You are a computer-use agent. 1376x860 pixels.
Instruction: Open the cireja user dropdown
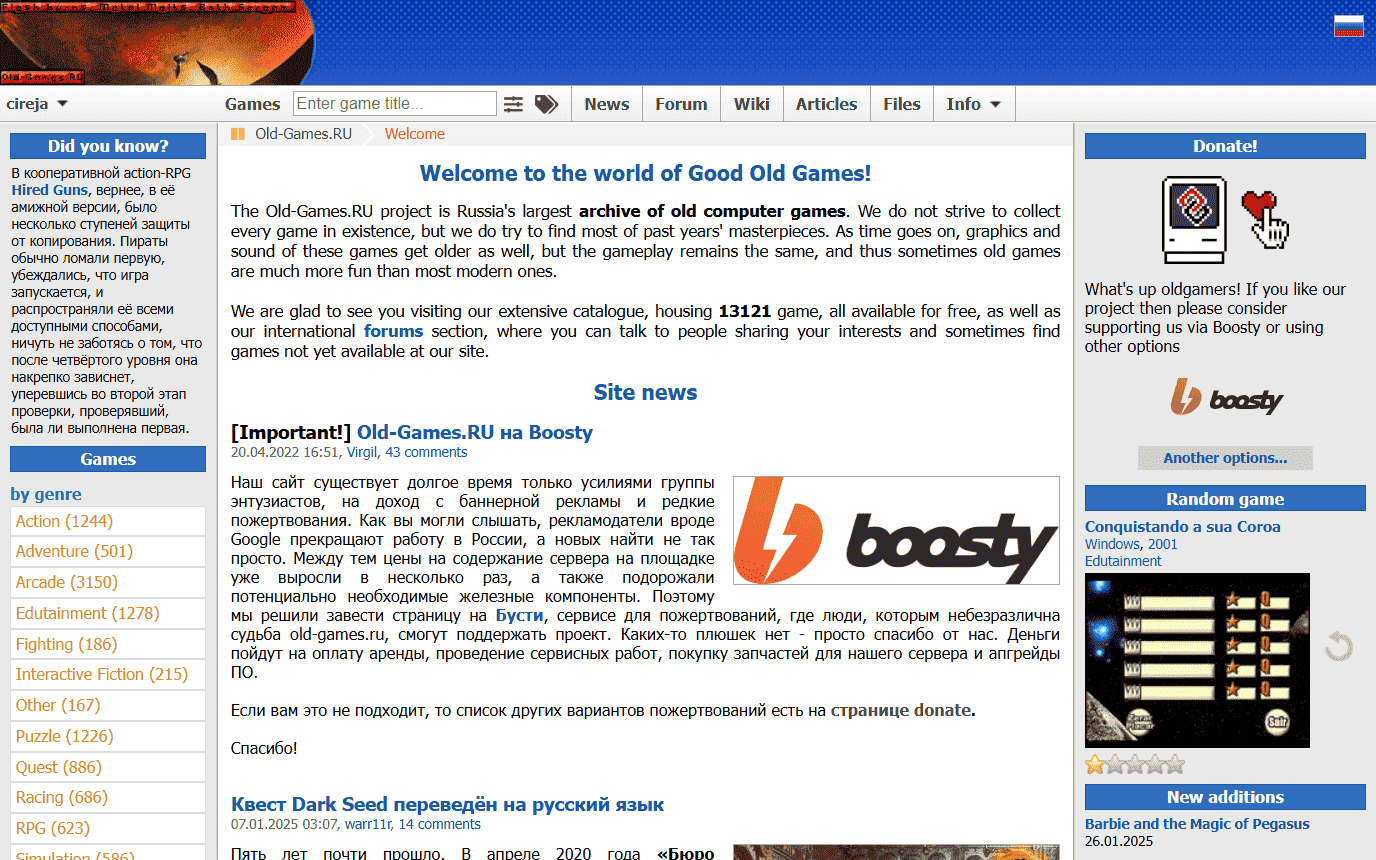click(37, 104)
